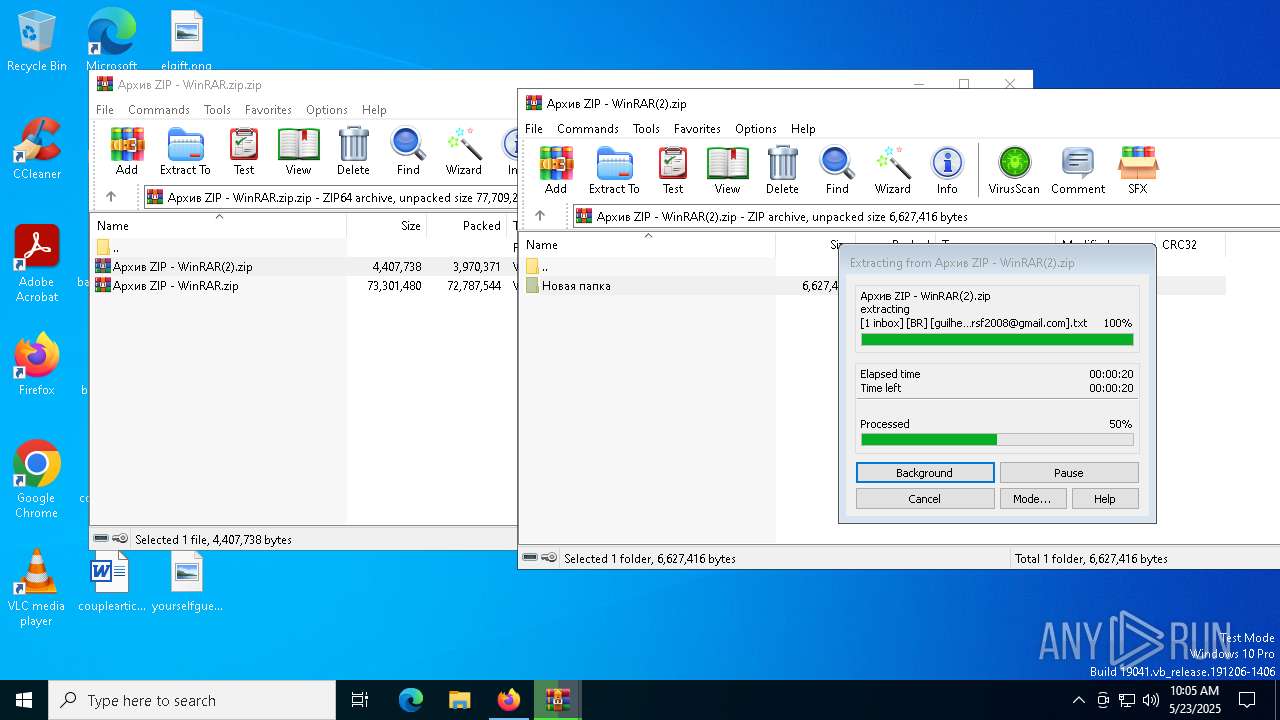Viewport: 1280px width, 720px height.
Task: Open Task View on the taskbar
Action: (x=360, y=700)
